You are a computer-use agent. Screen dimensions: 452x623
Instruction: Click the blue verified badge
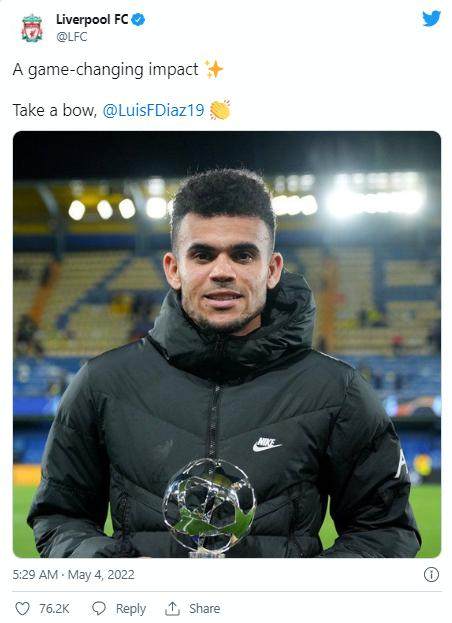point(138,19)
